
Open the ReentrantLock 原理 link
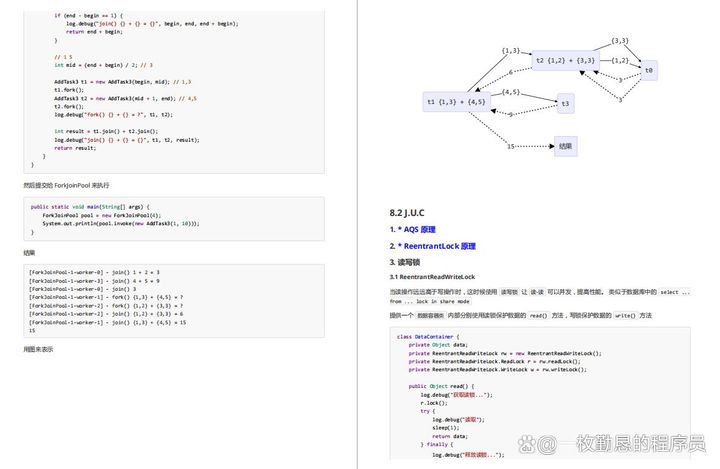pyautogui.click(x=439, y=246)
